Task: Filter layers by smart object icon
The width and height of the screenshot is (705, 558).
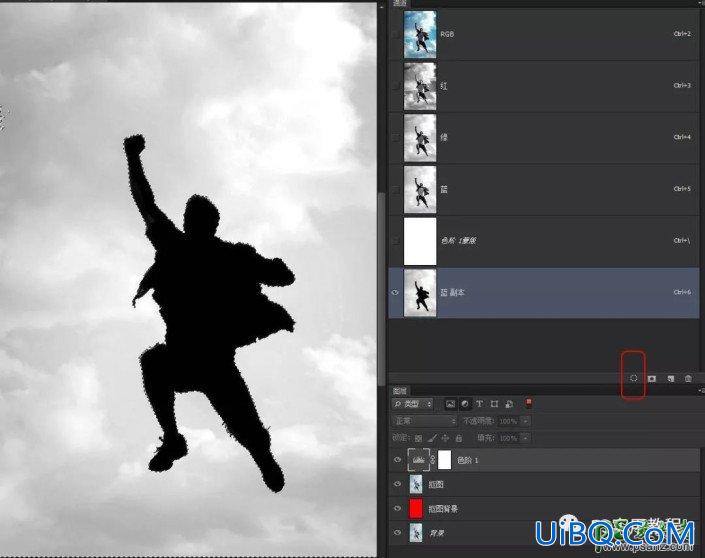Action: point(509,404)
